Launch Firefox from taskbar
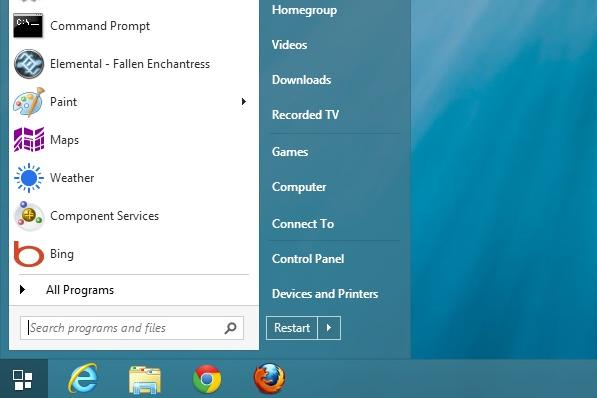Viewport: 597px width, 398px height. pos(270,379)
